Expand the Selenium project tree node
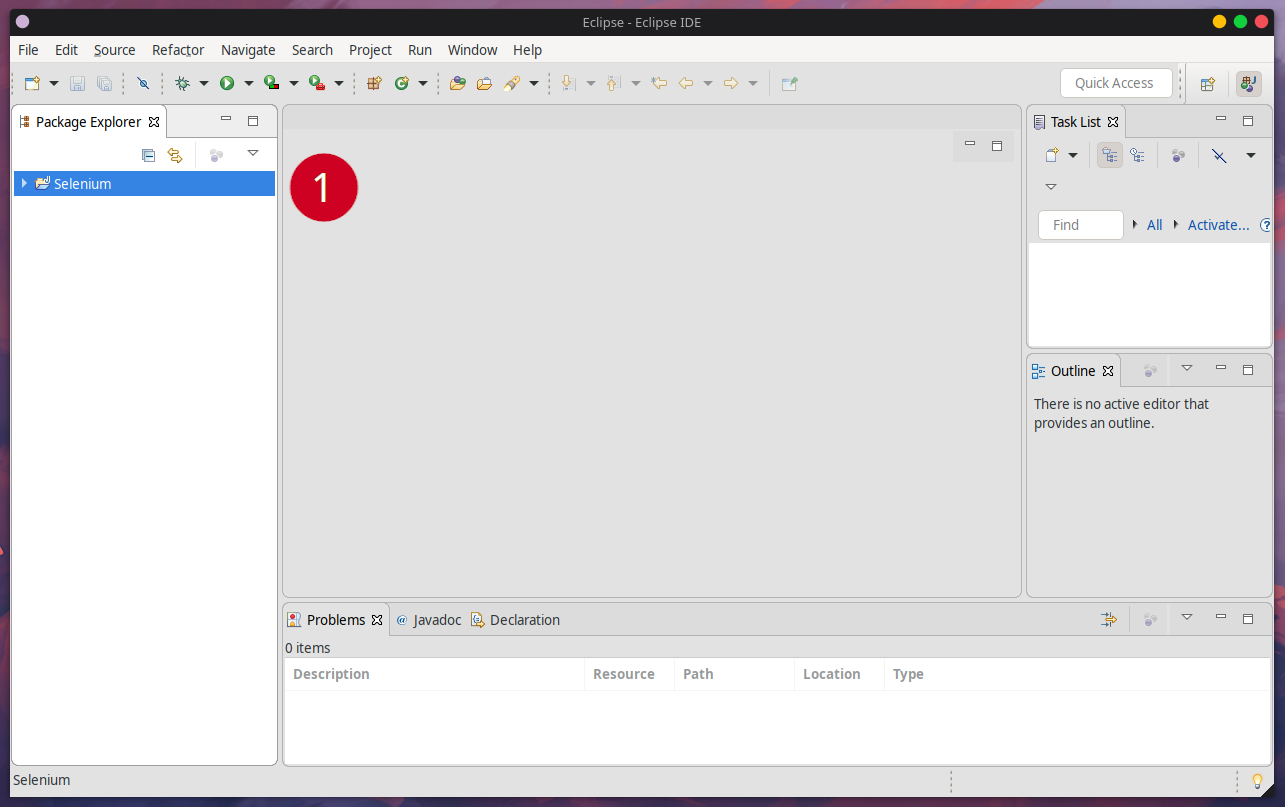This screenshot has width=1285, height=807. [x=24, y=183]
